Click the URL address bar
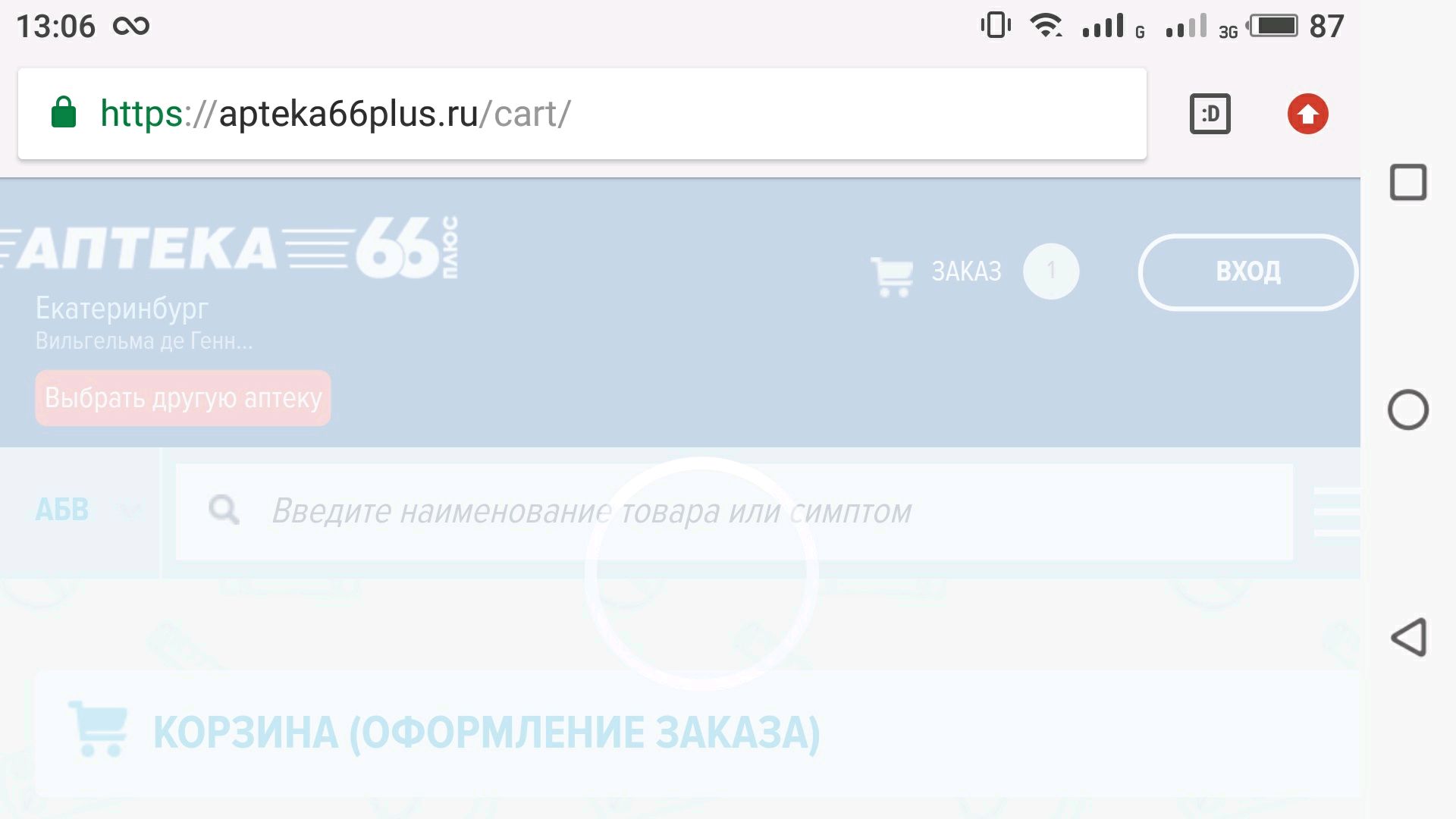Screen dimensions: 1456x819 tap(583, 113)
